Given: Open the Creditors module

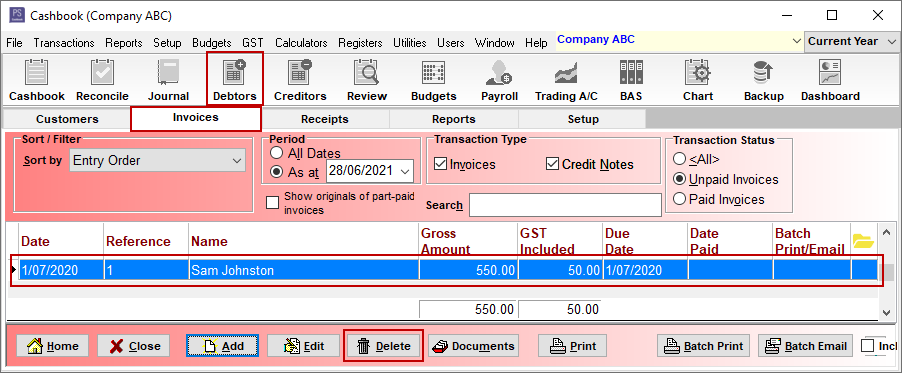Looking at the screenshot, I should point(300,81).
